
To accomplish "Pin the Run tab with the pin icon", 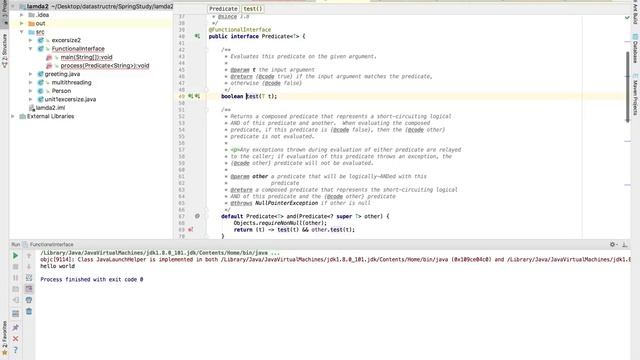I will tap(16, 327).
